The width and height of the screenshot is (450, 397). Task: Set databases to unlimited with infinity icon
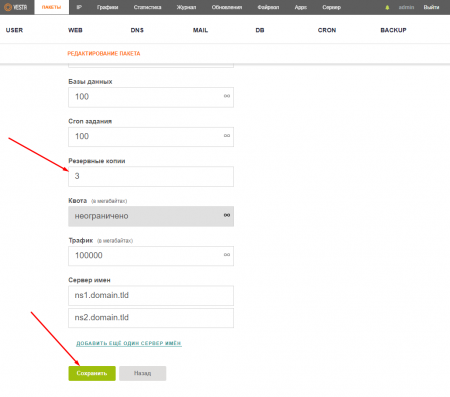pos(227,96)
